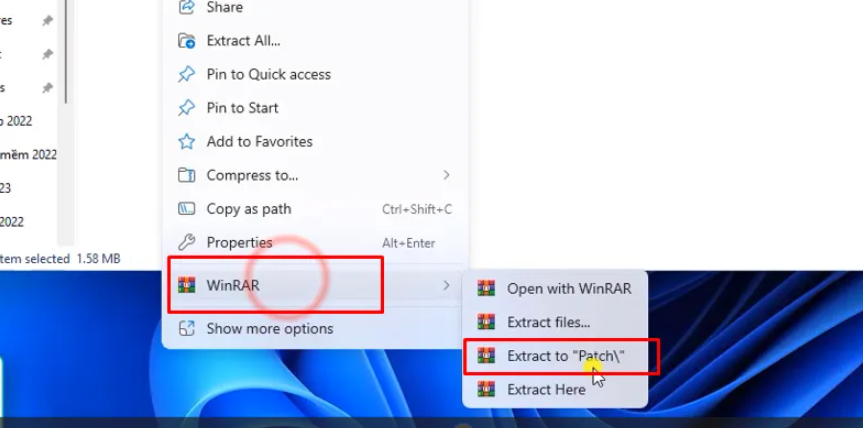The height and width of the screenshot is (428, 863).
Task: Select Extract Here from WinRAR submenu
Action: pyautogui.click(x=555, y=389)
